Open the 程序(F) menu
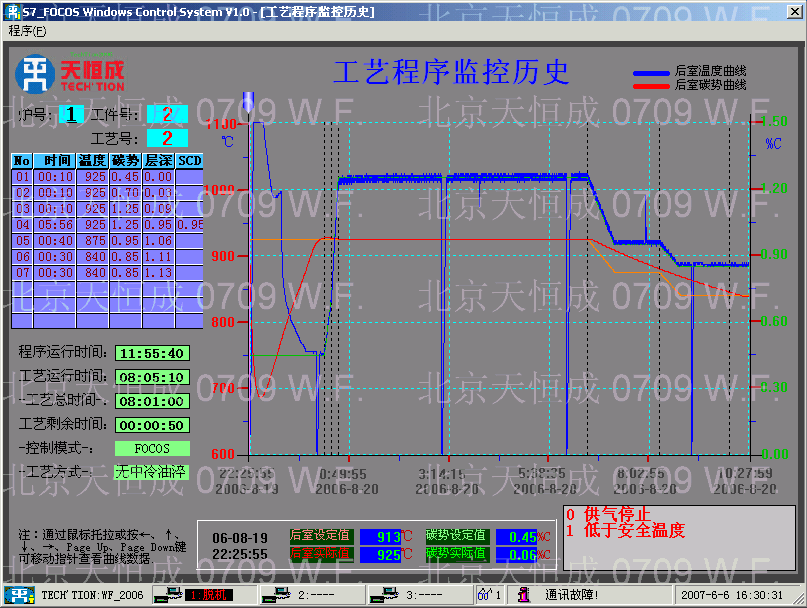This screenshot has height=608, width=807. [x=27, y=31]
